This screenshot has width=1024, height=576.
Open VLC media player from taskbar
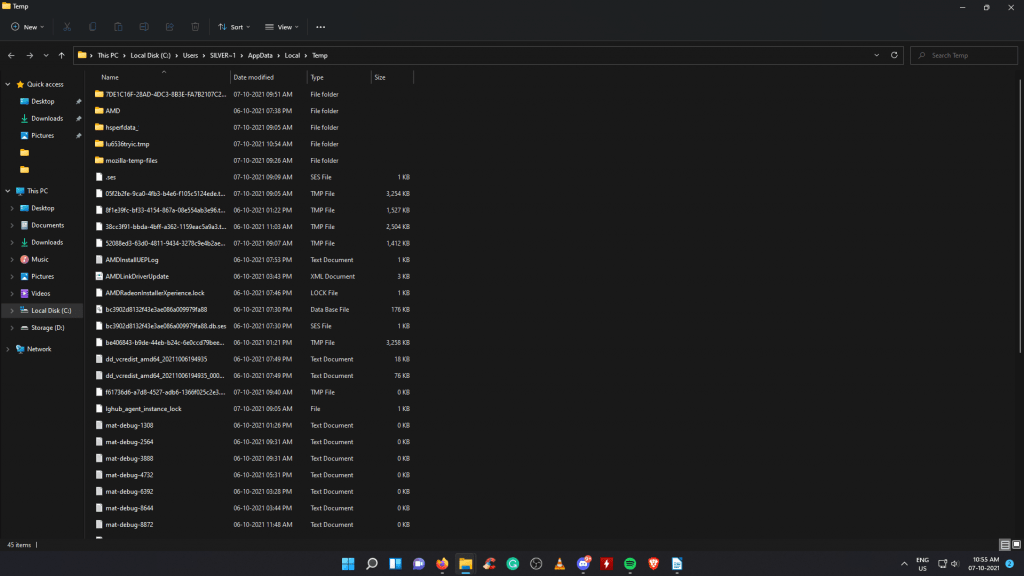click(560, 564)
